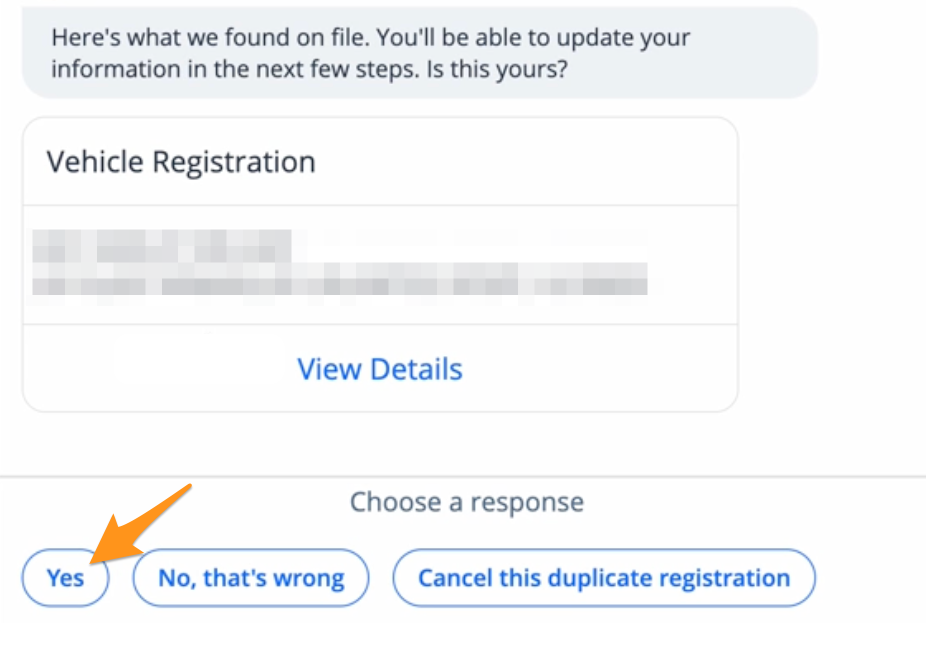Confirm the registration by pressing Yes
This screenshot has width=926, height=664.
click(x=65, y=578)
